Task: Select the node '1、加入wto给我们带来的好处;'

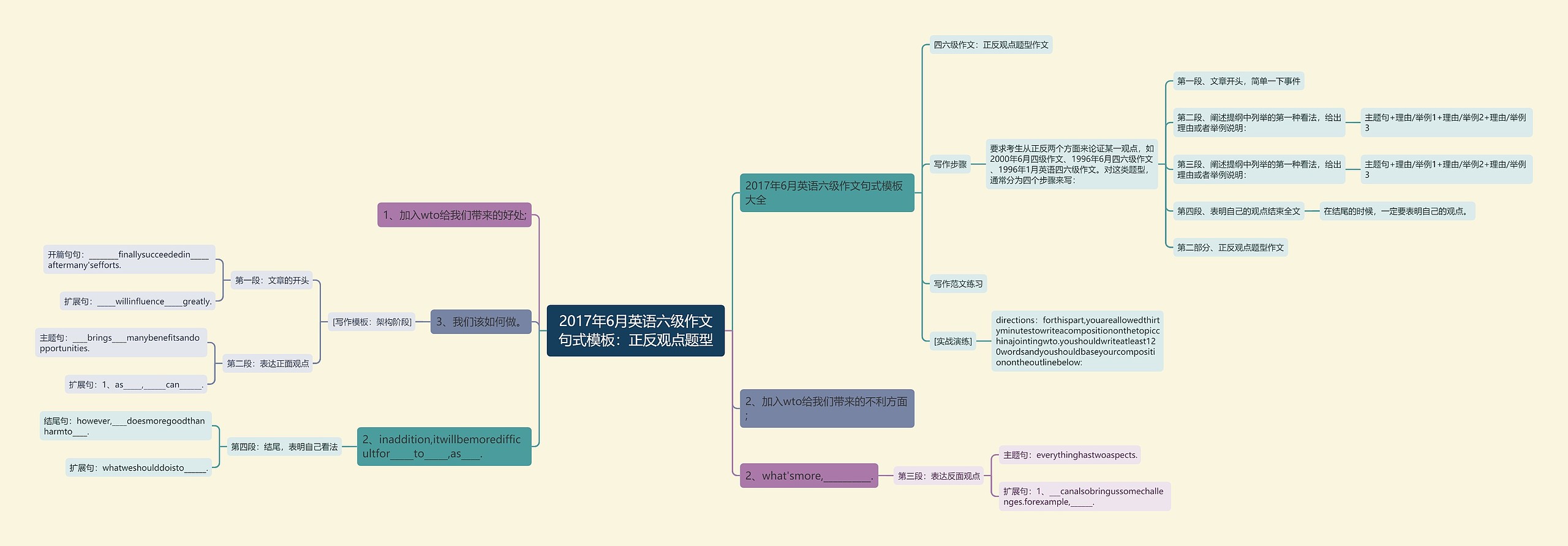Action: tap(454, 215)
